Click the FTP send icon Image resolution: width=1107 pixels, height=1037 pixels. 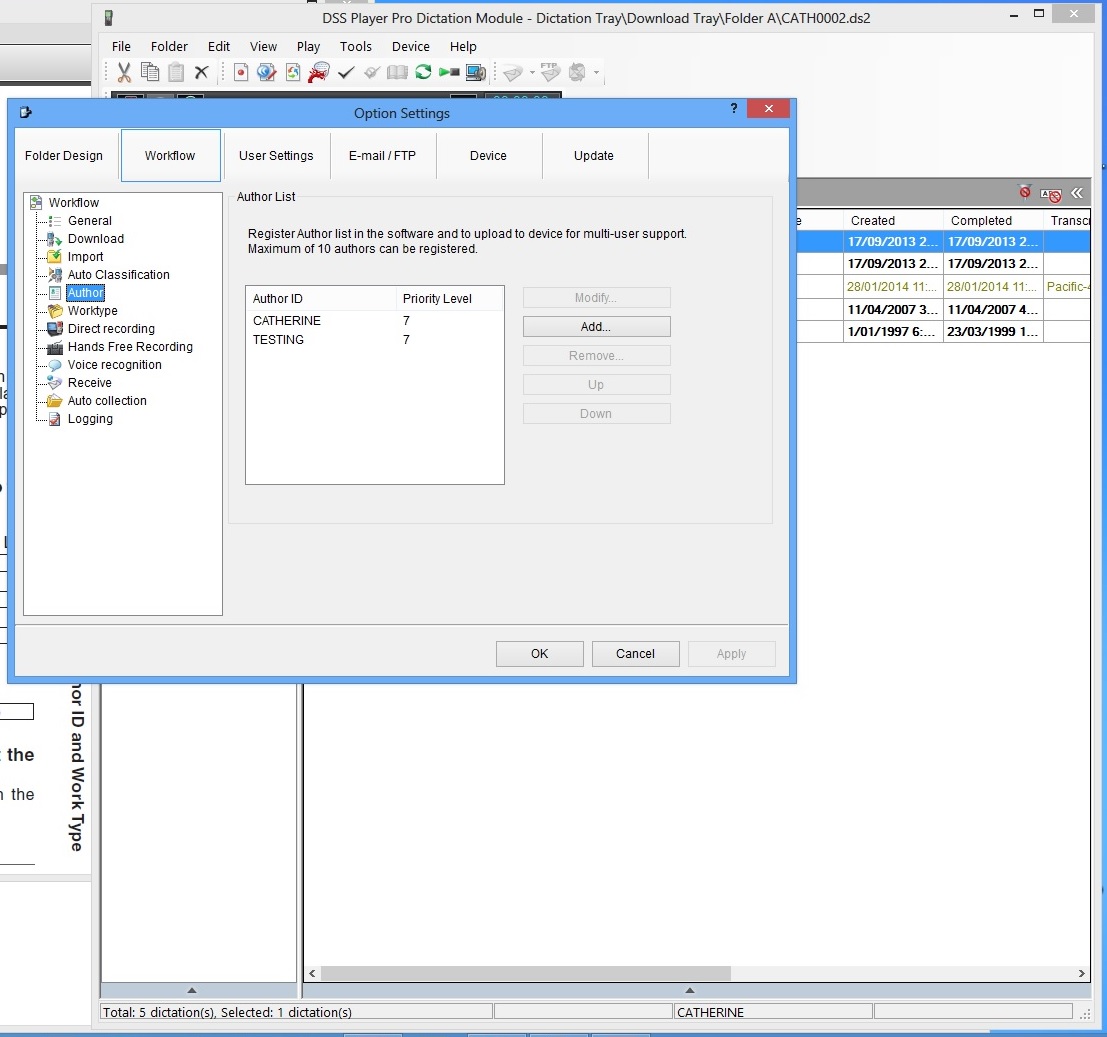[550, 72]
